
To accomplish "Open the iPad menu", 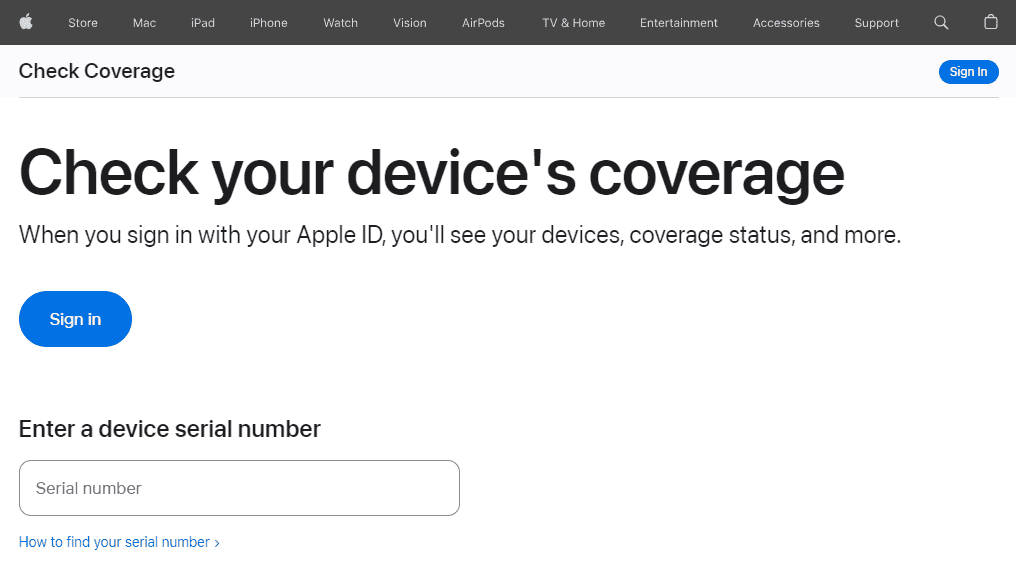I will pos(203,23).
